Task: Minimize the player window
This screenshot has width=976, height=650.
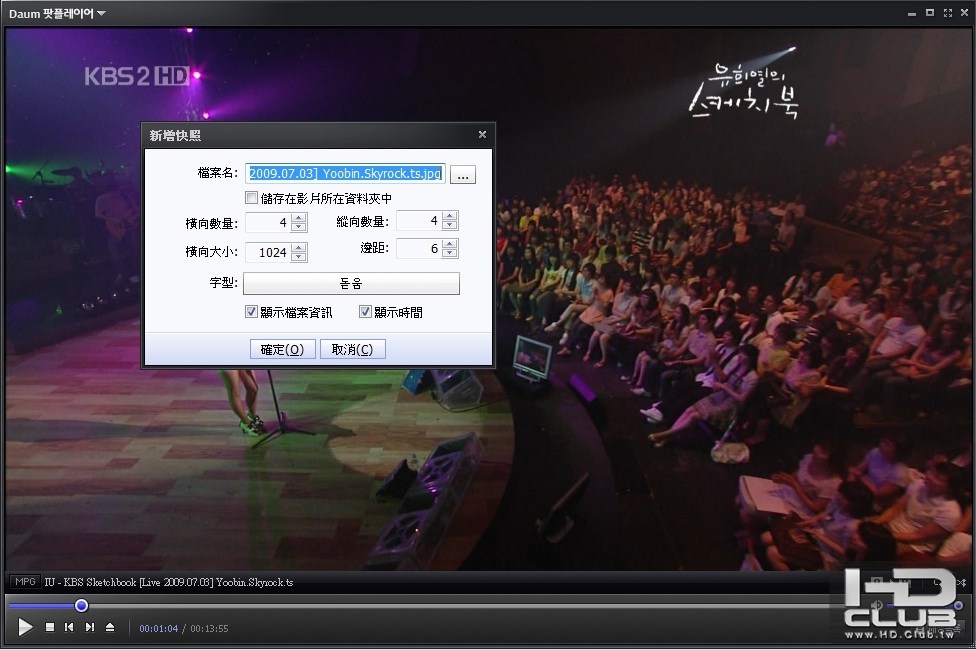Action: click(912, 13)
